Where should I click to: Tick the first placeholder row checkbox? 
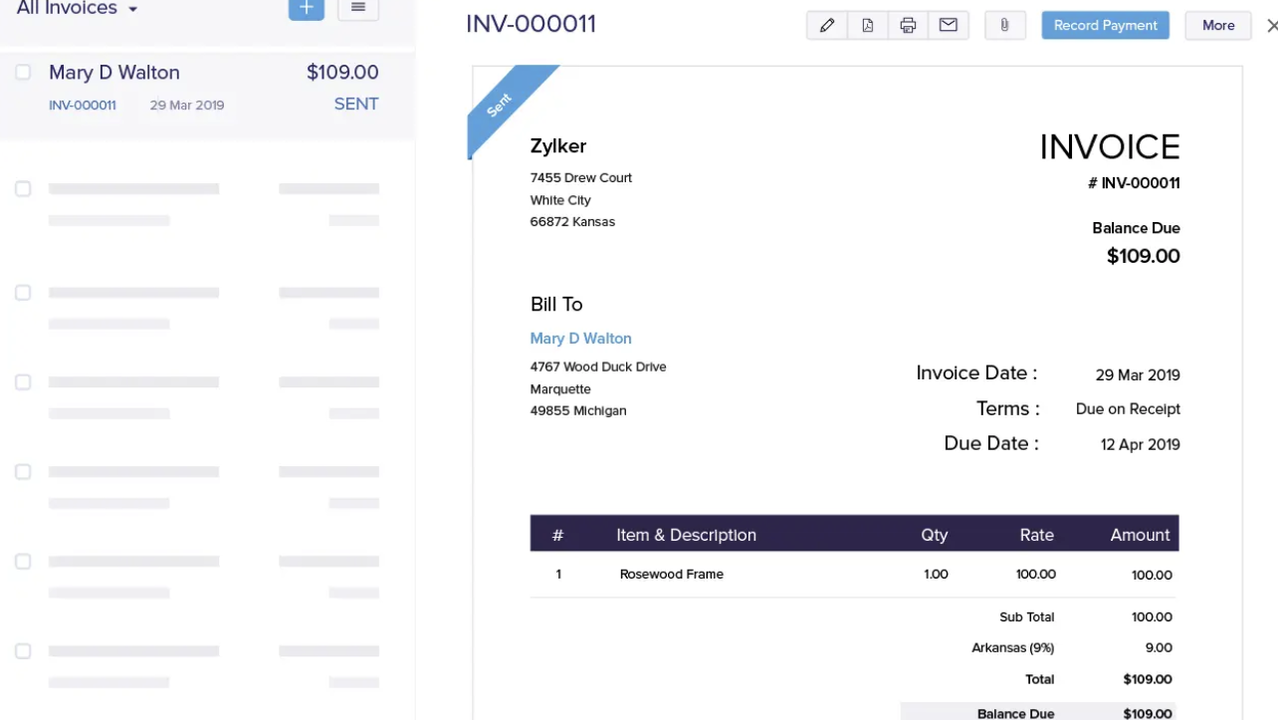(23, 189)
